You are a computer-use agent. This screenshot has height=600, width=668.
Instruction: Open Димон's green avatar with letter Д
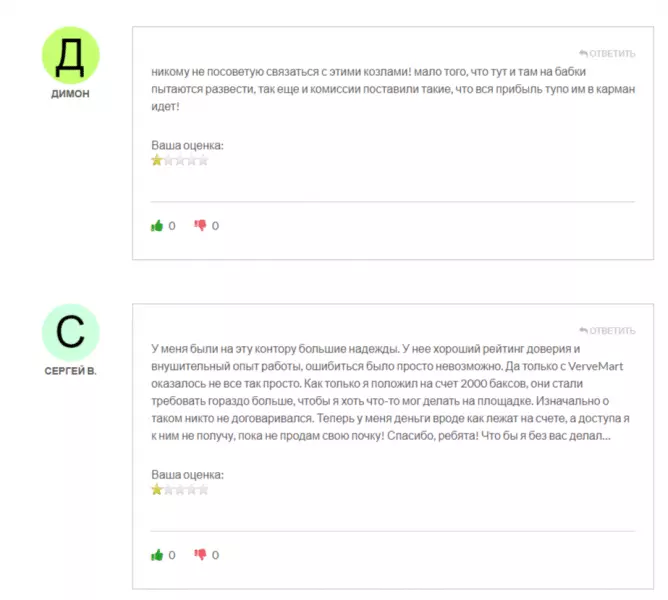point(71,55)
